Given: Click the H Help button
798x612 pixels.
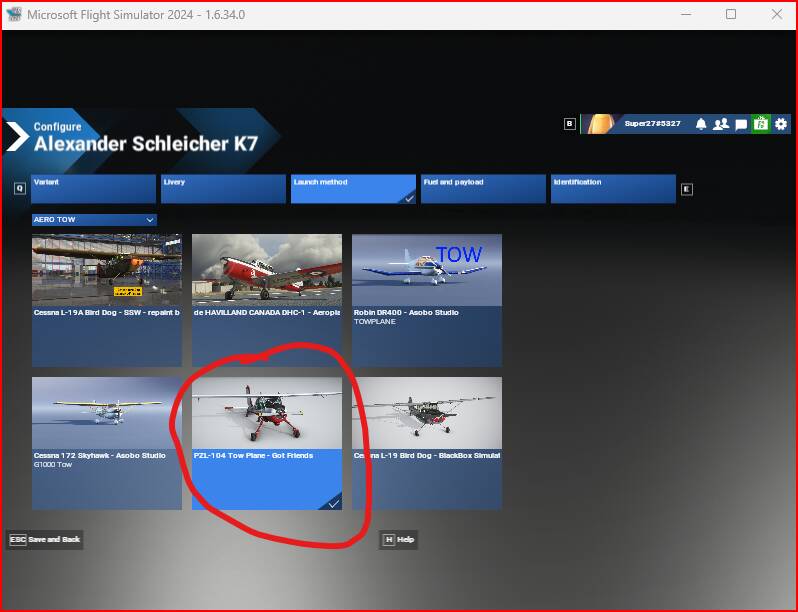Looking at the screenshot, I should pyautogui.click(x=398, y=539).
